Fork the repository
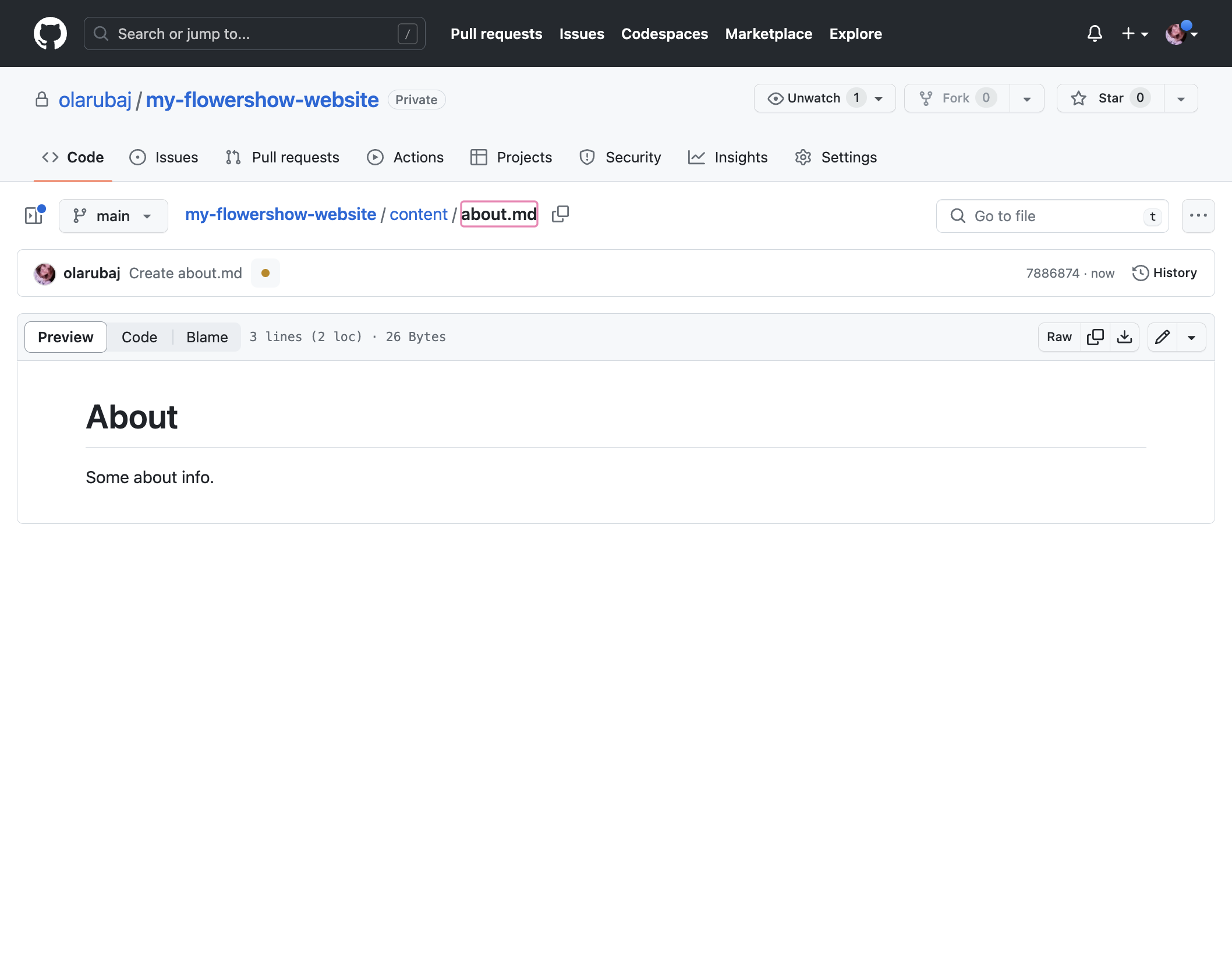The width and height of the screenshot is (1232, 978). (957, 98)
